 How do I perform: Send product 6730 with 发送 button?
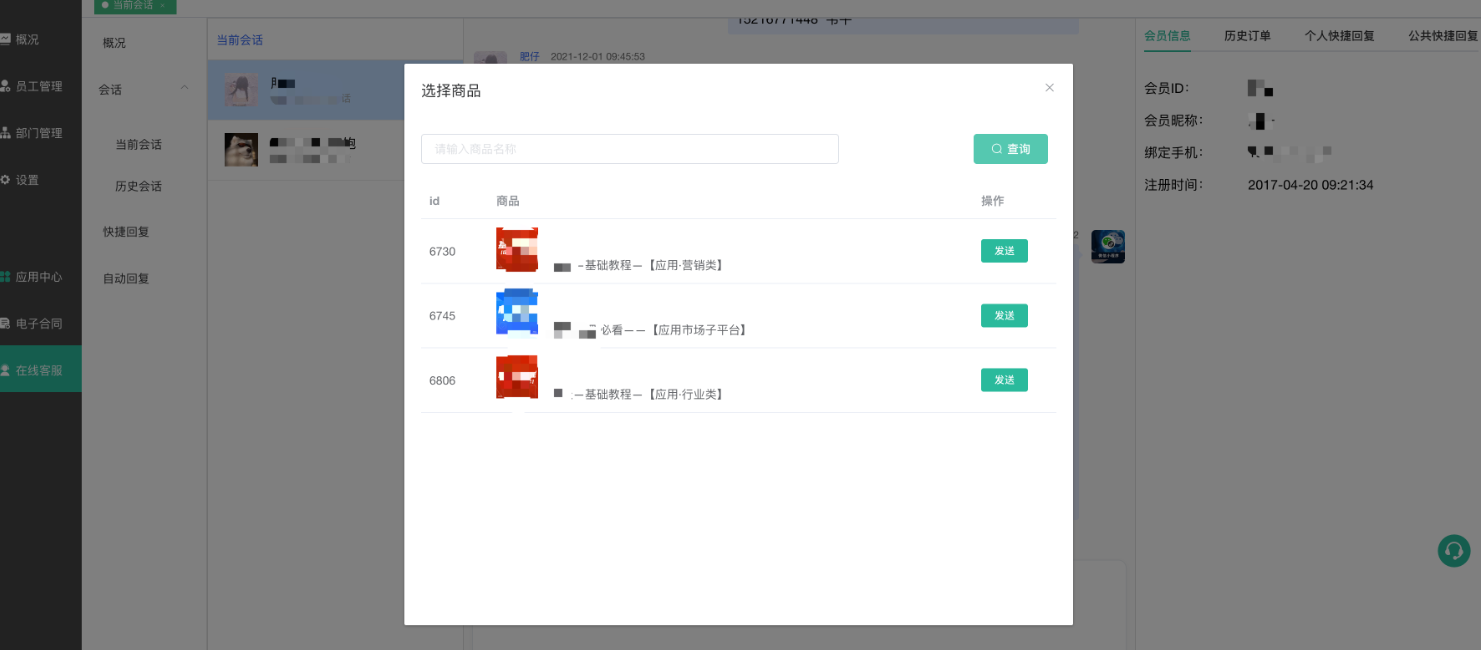coord(1004,251)
